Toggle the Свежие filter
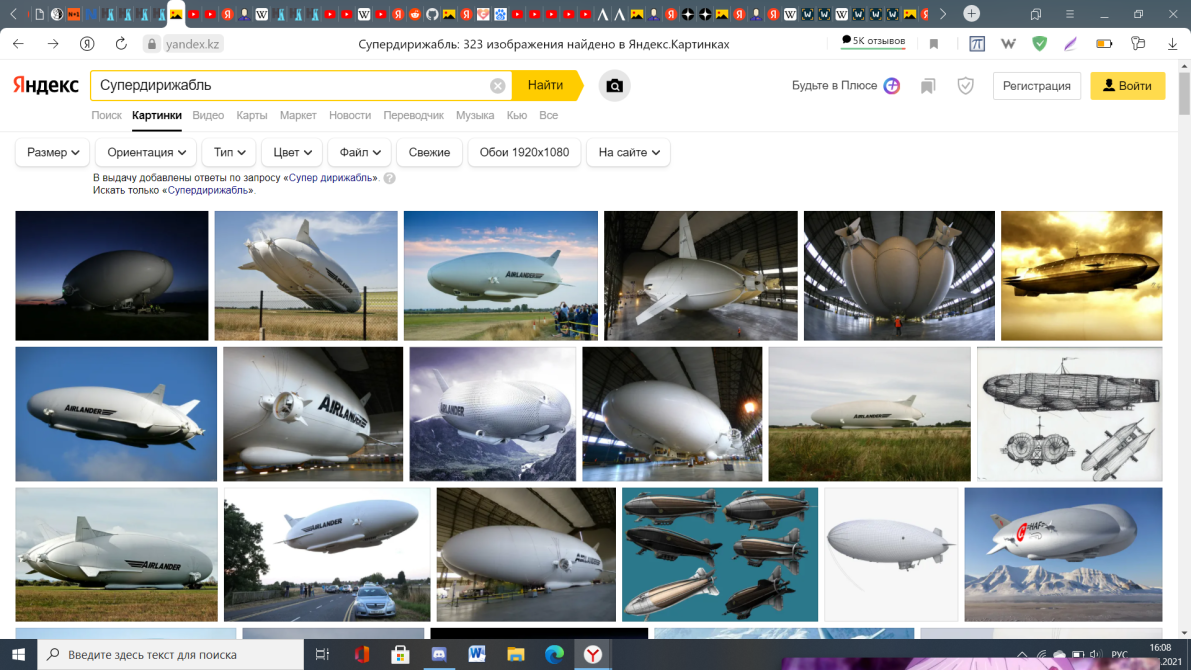Screen dimensions: 1191x670 tap(429, 152)
